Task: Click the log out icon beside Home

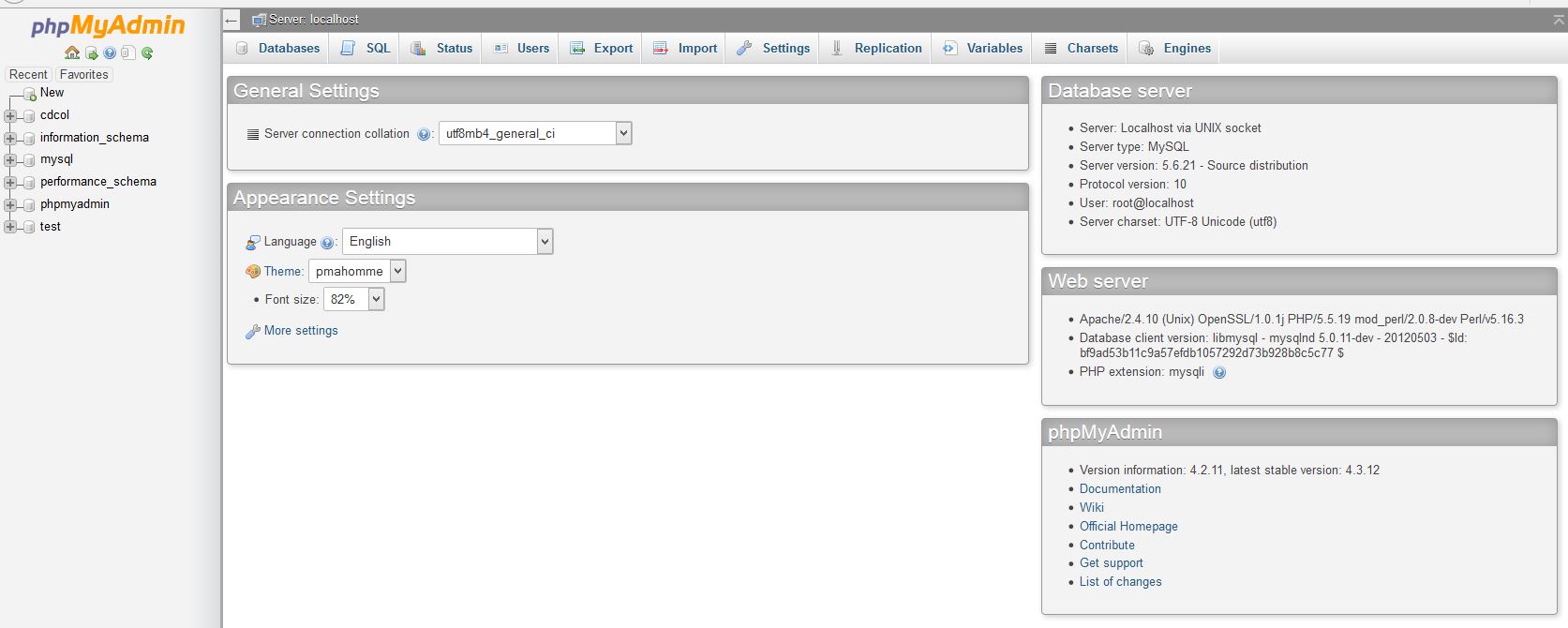Action: [92, 53]
